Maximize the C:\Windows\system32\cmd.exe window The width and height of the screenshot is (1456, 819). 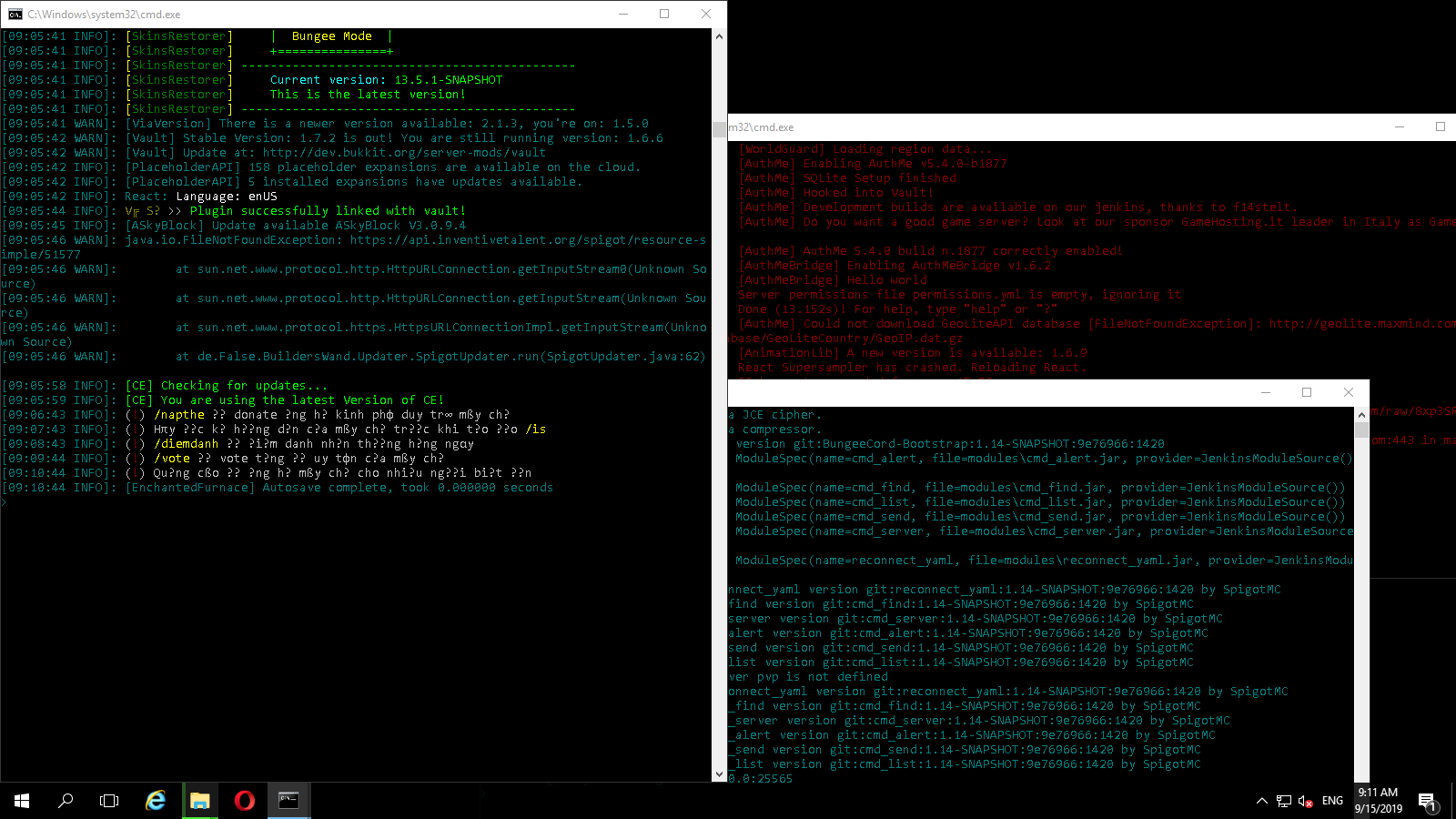pos(664,14)
